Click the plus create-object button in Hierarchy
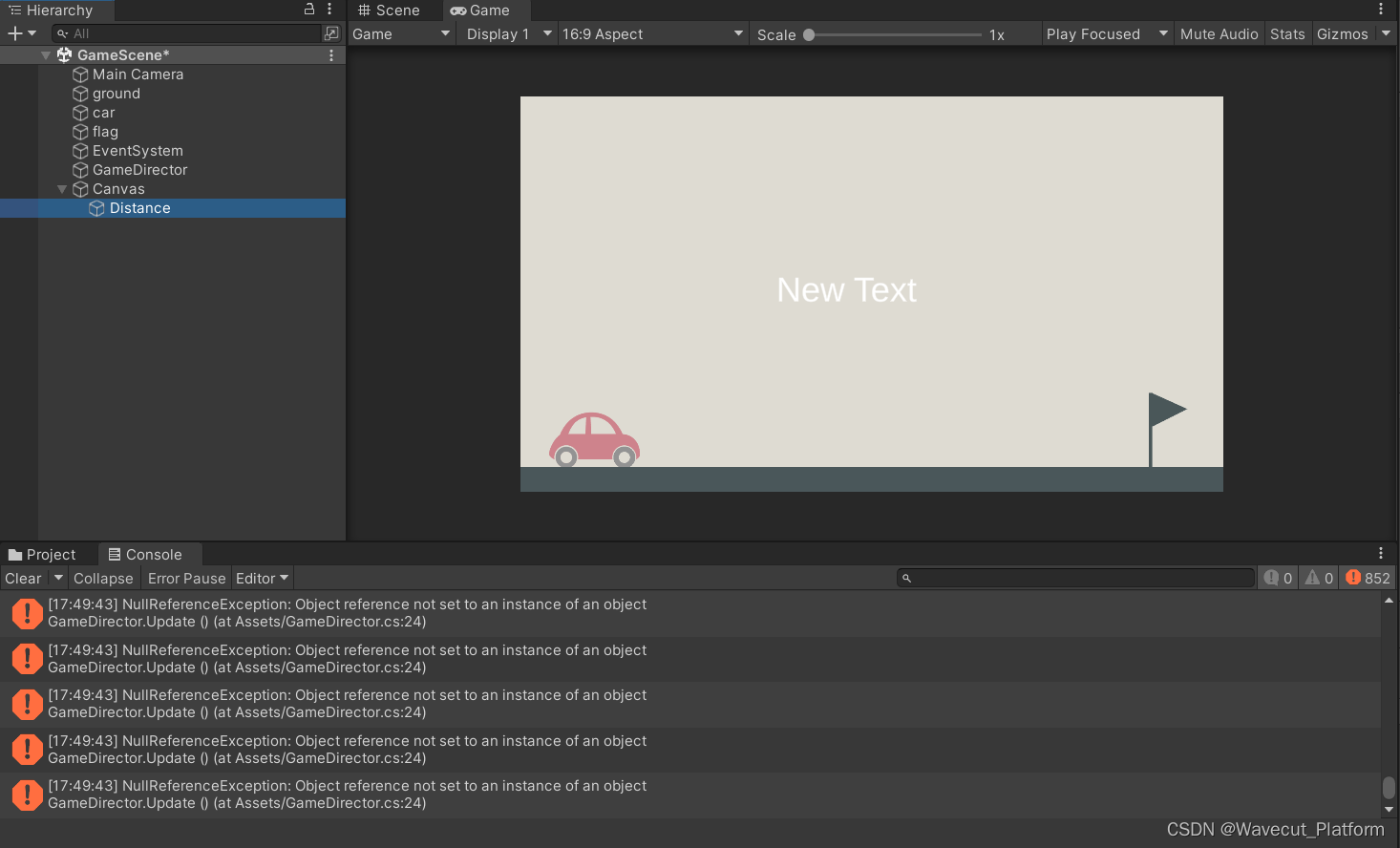The image size is (1400, 848). pyautogui.click(x=14, y=33)
